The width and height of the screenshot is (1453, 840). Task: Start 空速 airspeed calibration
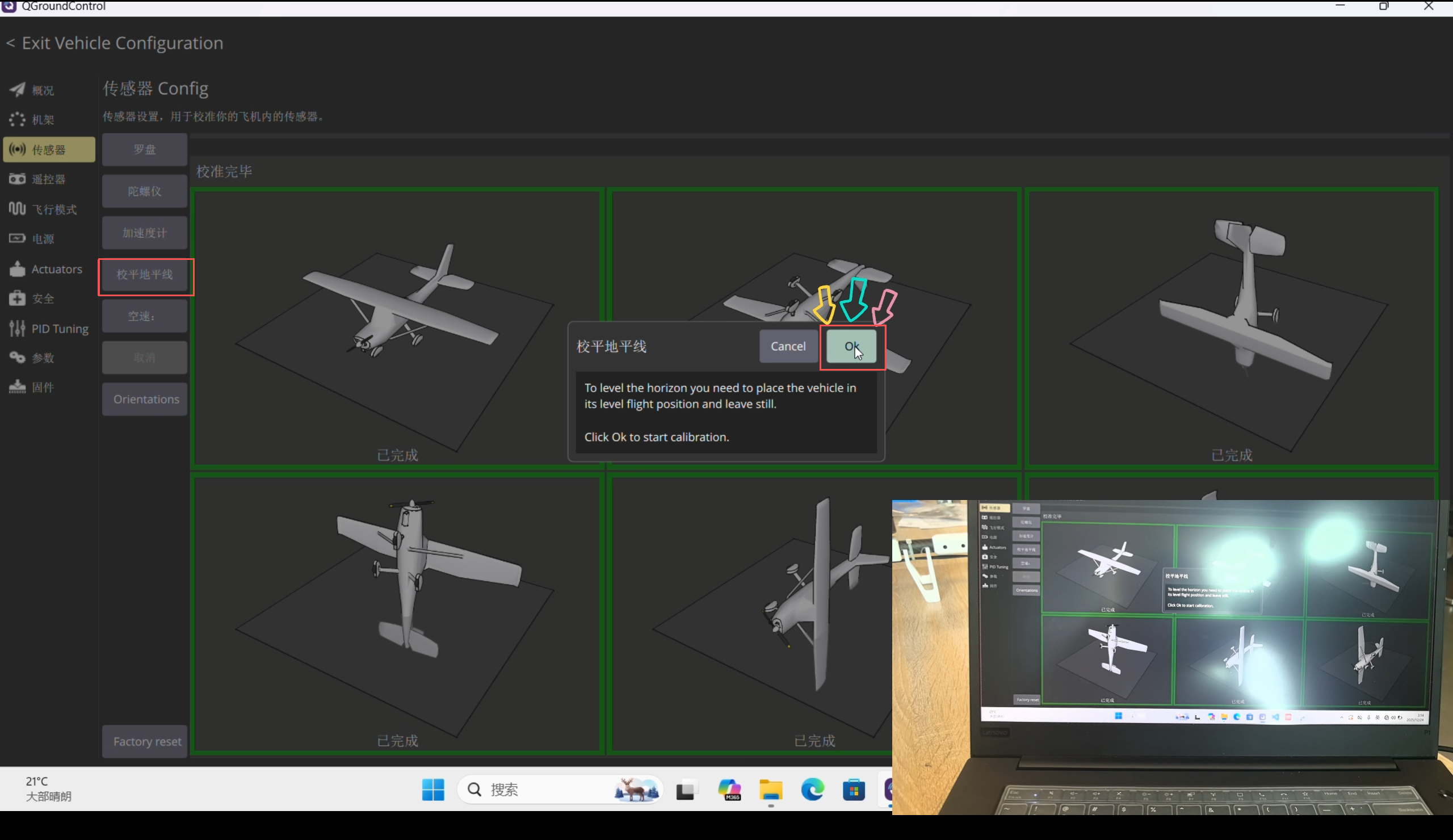click(x=145, y=317)
